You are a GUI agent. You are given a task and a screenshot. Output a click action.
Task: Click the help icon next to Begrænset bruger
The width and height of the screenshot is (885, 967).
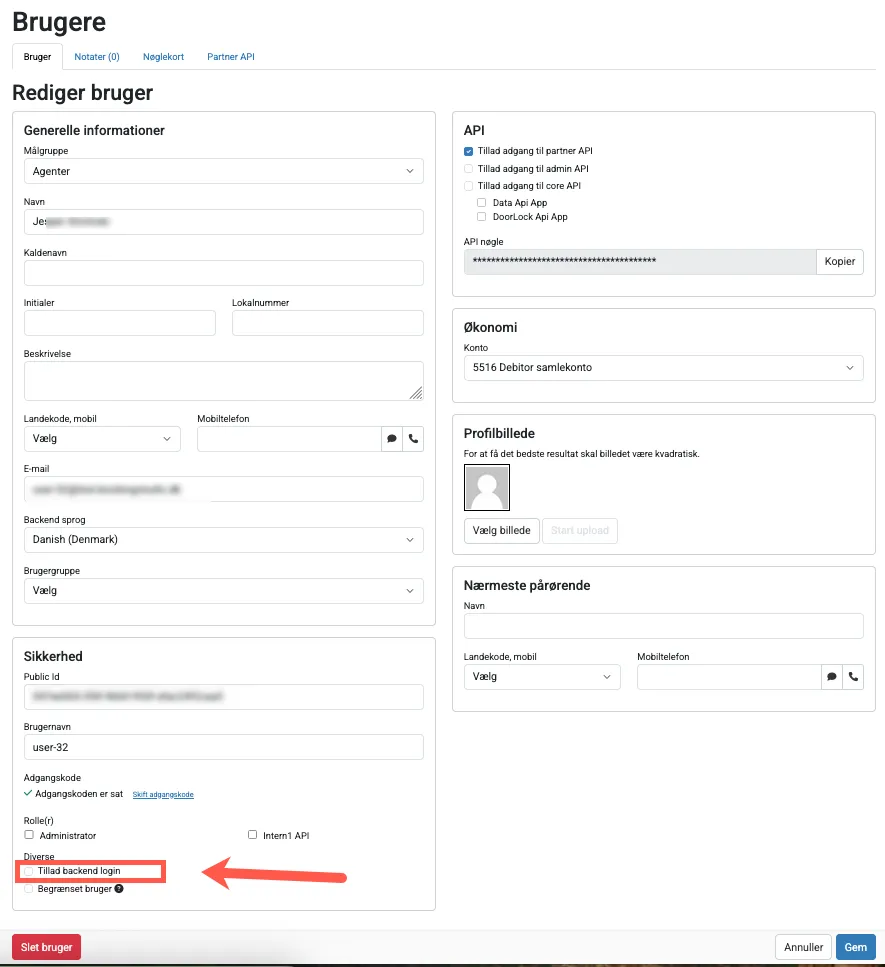click(119, 888)
